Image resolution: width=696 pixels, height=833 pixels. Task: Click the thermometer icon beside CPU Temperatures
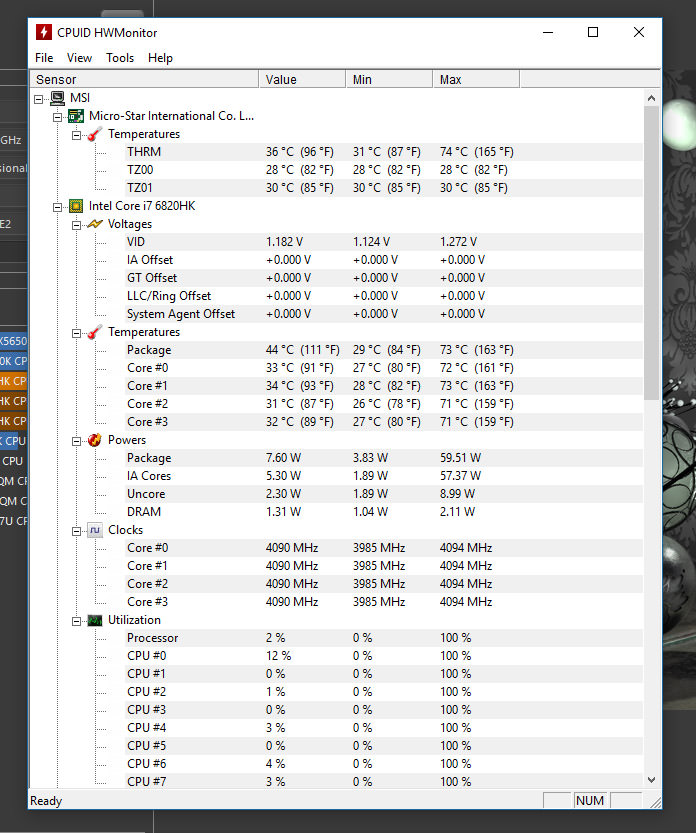95,332
